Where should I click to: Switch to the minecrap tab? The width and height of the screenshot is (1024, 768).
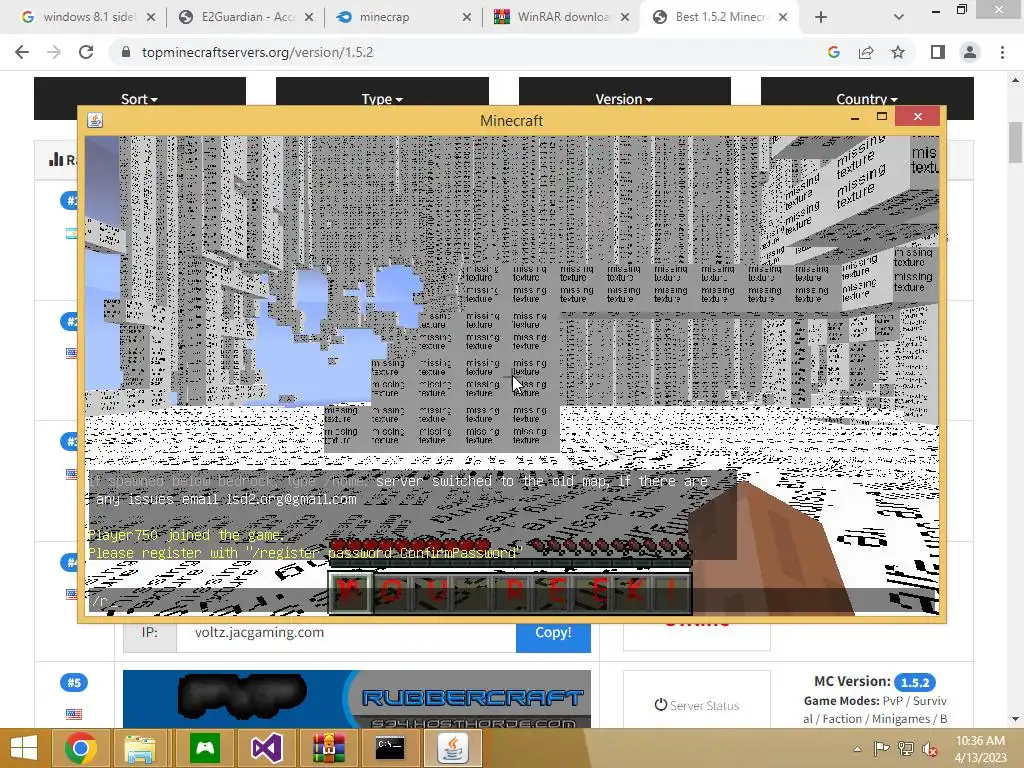click(404, 17)
